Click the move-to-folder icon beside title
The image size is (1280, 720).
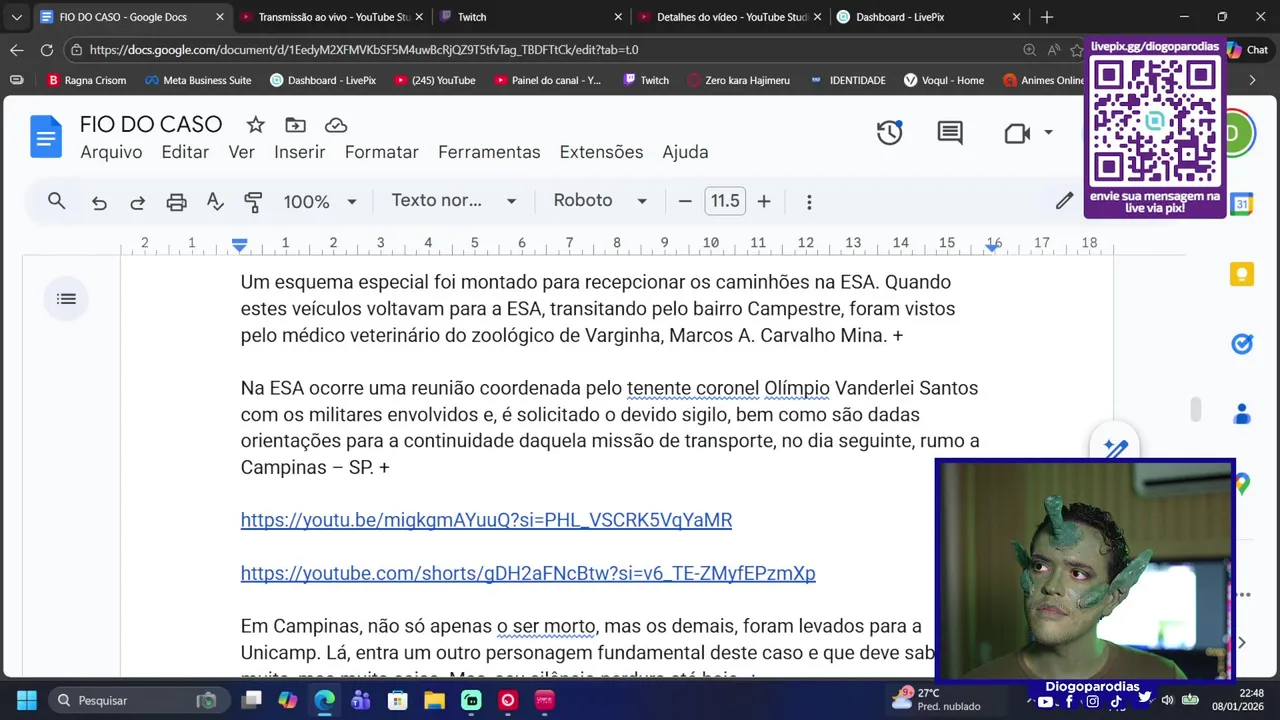pyautogui.click(x=295, y=125)
